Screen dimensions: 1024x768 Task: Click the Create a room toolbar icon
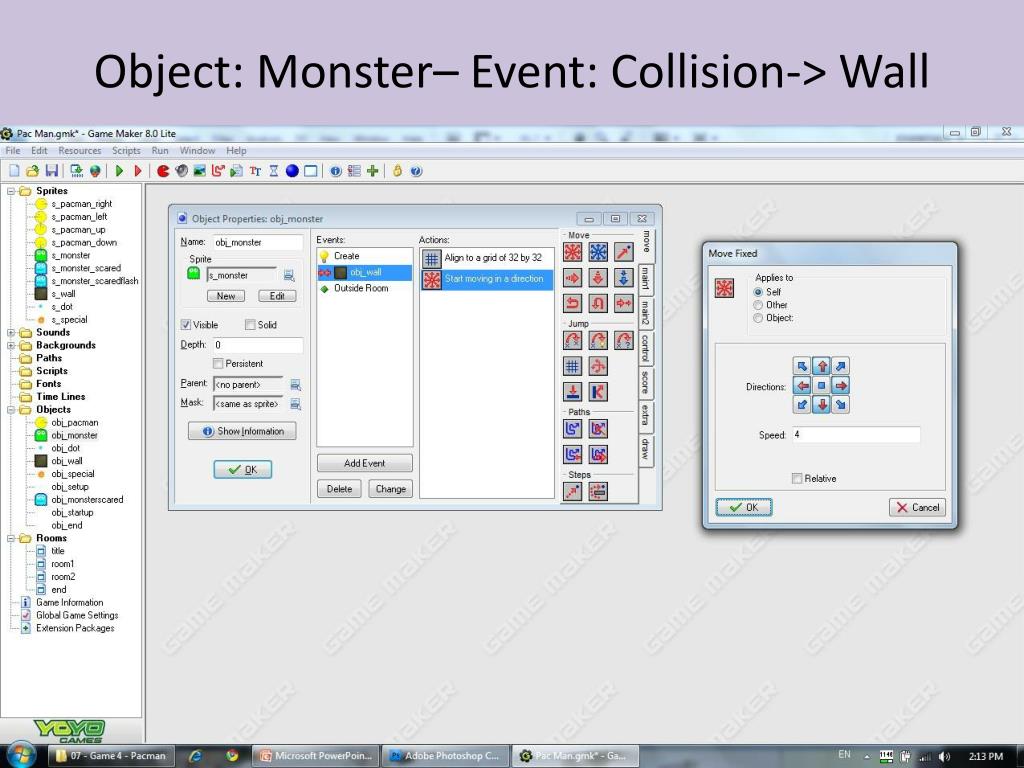[311, 171]
